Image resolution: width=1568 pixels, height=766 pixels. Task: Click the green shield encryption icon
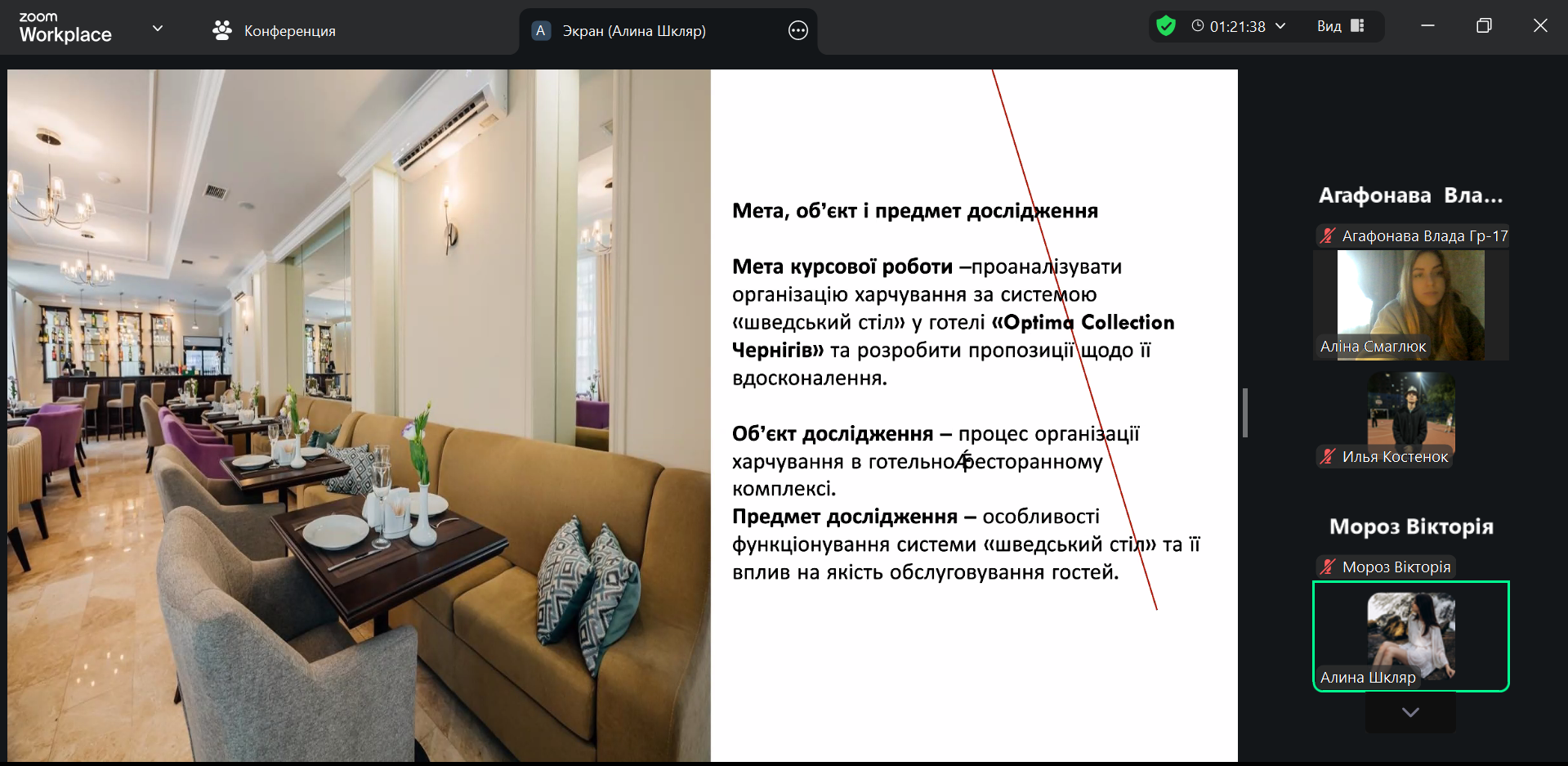point(1166,26)
